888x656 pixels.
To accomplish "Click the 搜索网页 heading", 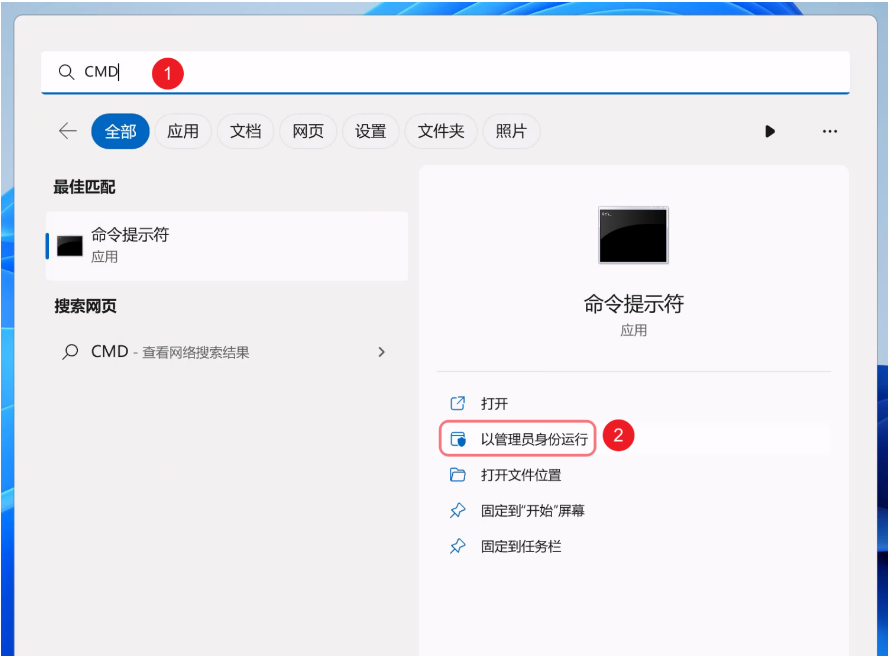I will click(x=86, y=306).
